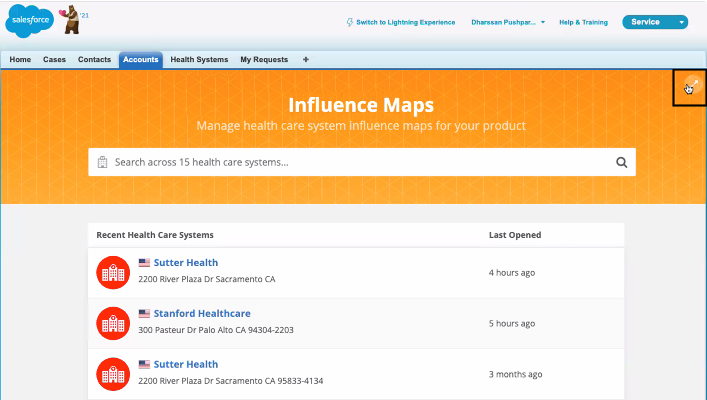The height and width of the screenshot is (400, 707).
Task: Open Help & Training link
Action: click(x=583, y=22)
